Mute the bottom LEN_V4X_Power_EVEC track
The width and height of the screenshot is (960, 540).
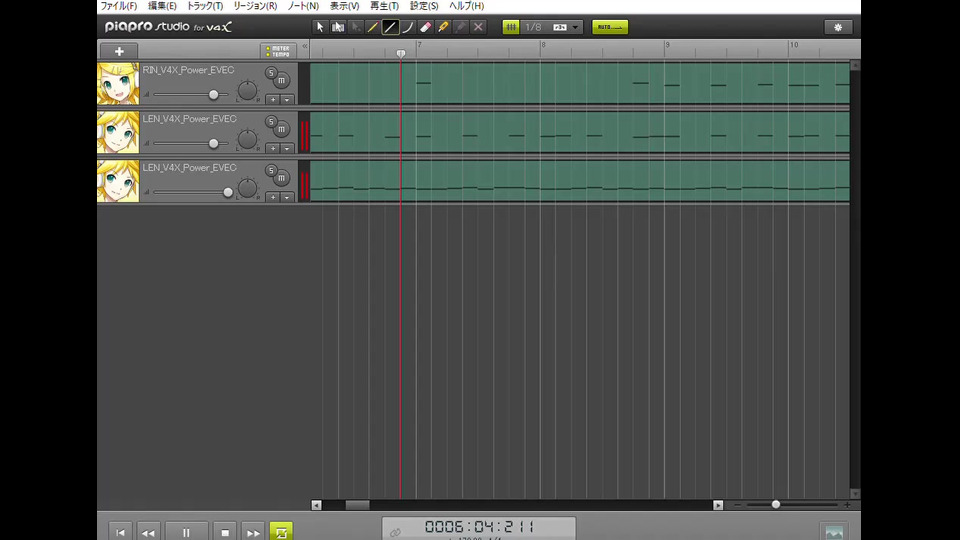coord(282,178)
